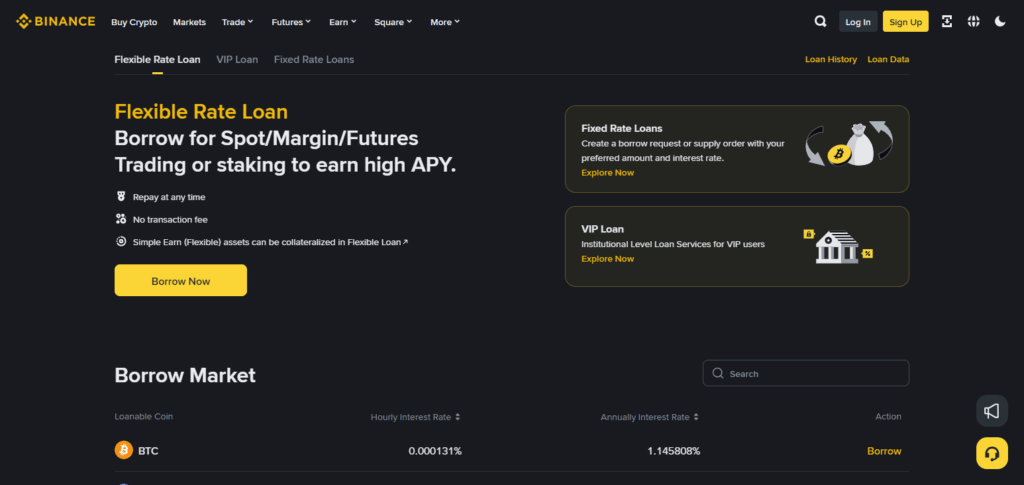
Task: Expand the Futures menu
Action: coord(291,22)
